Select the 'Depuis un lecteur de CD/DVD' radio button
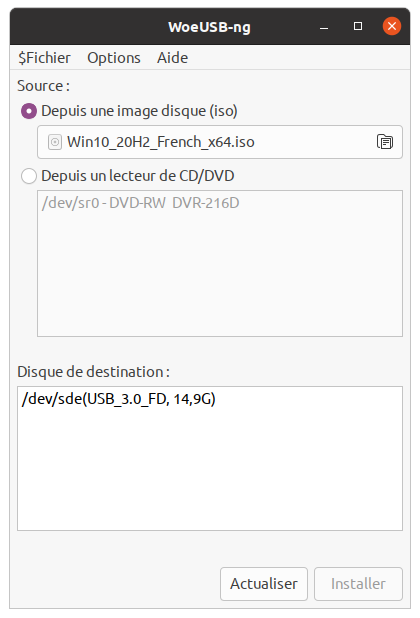420x618 pixels. click(29, 176)
